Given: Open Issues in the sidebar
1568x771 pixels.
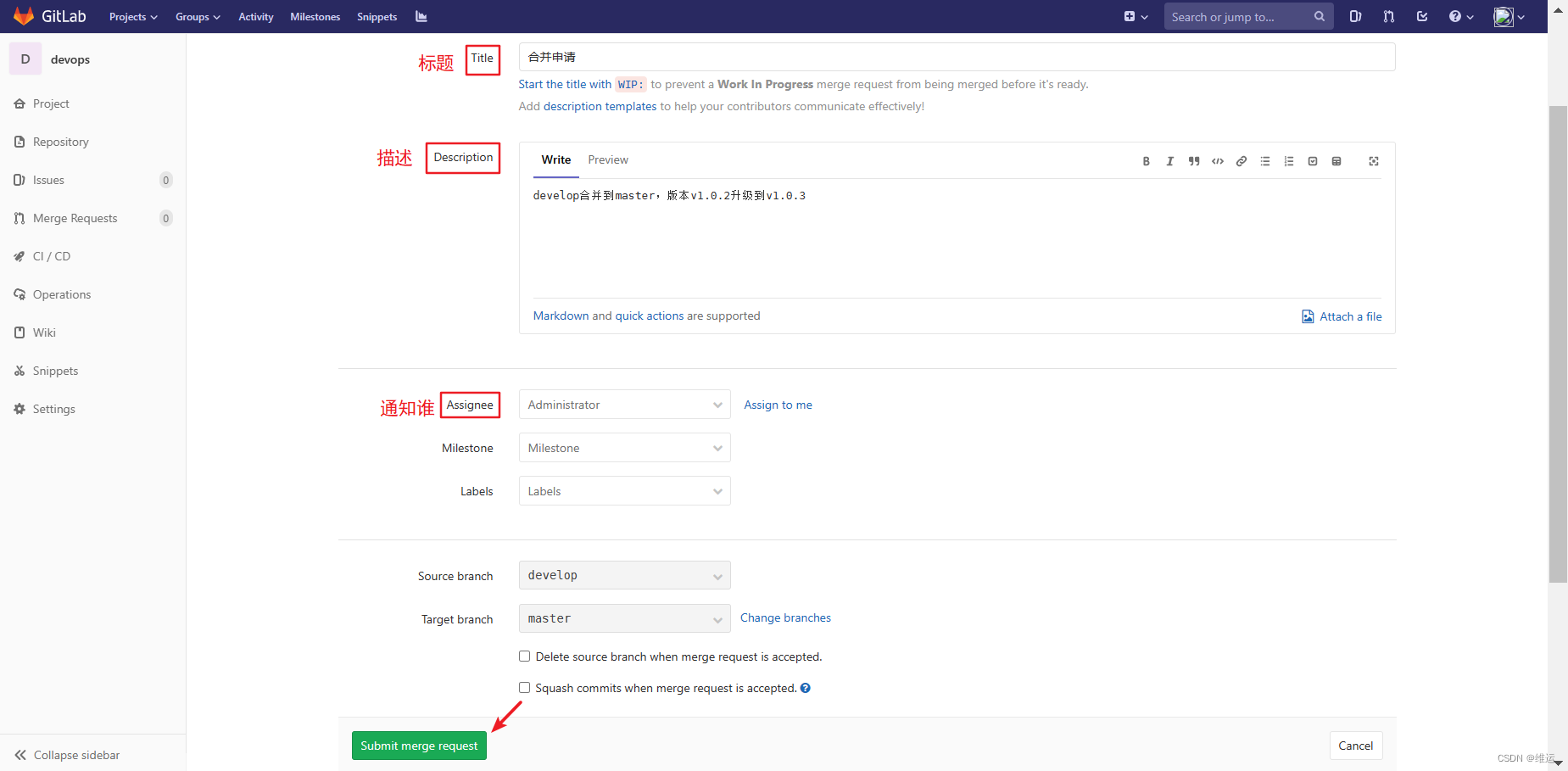Looking at the screenshot, I should pos(93,180).
